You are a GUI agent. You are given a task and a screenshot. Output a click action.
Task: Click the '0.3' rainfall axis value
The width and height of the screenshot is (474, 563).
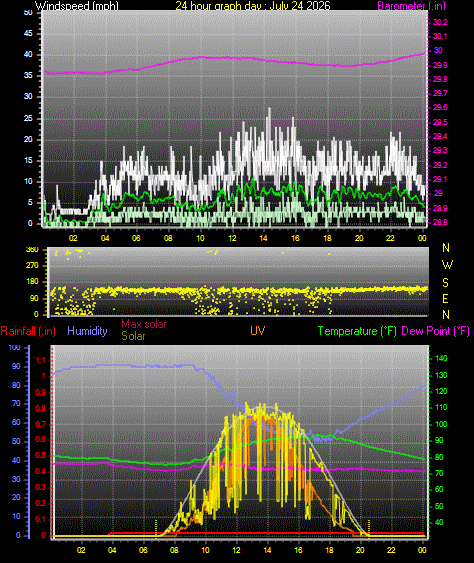41,487
